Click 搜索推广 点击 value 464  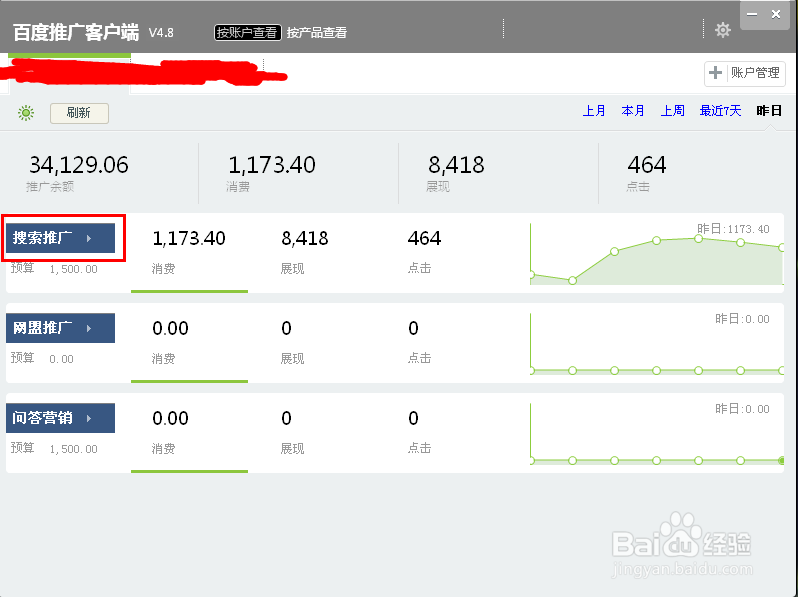[424, 238]
